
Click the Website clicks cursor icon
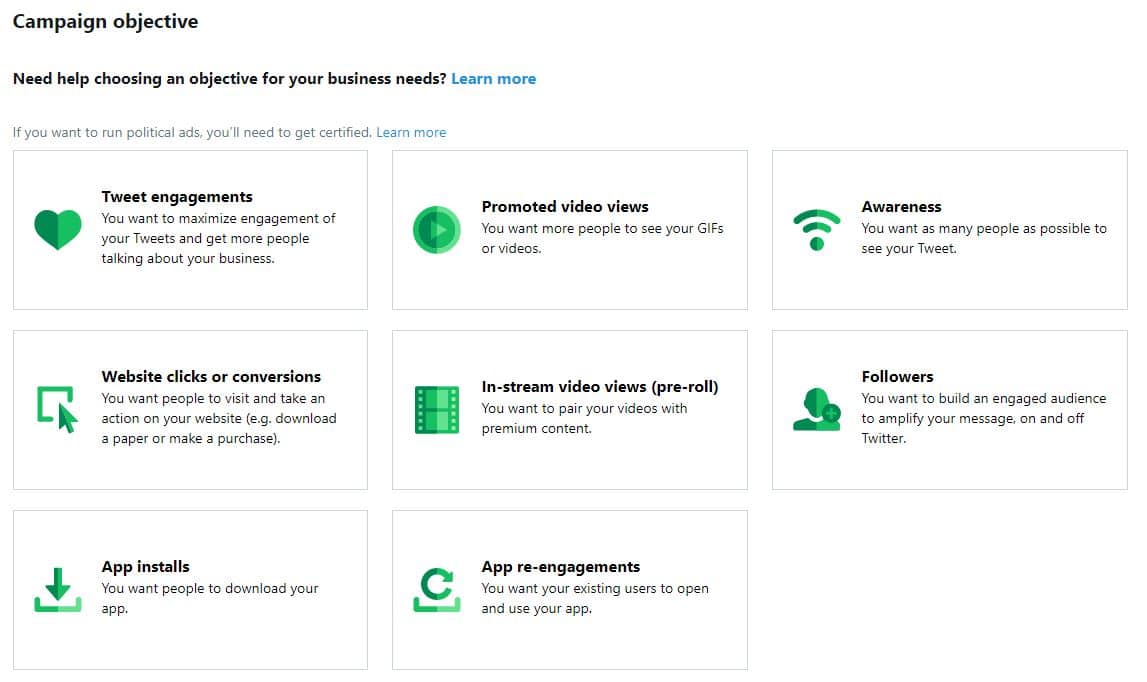coord(57,408)
